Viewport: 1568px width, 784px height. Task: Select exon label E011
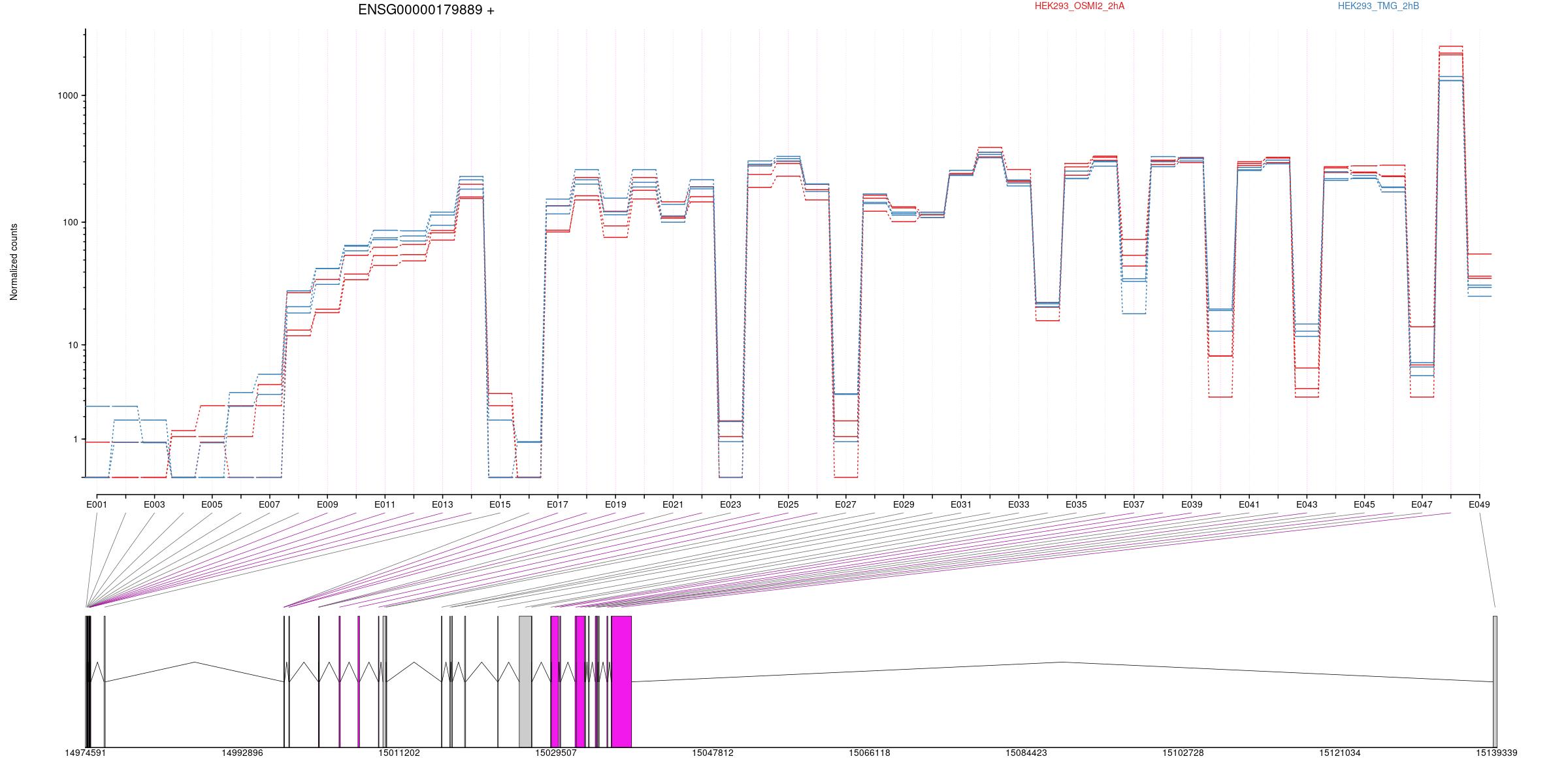(x=385, y=504)
